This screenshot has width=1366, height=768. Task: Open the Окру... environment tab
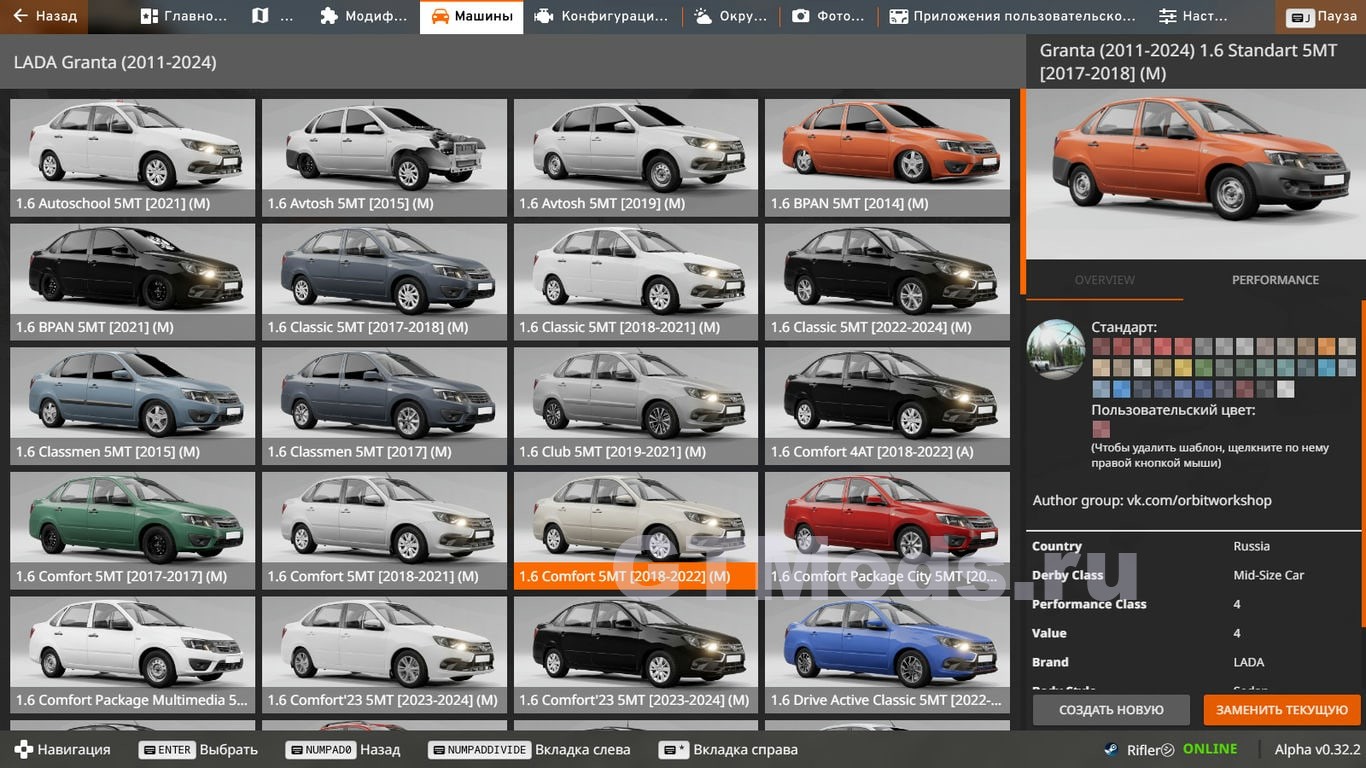click(x=730, y=16)
